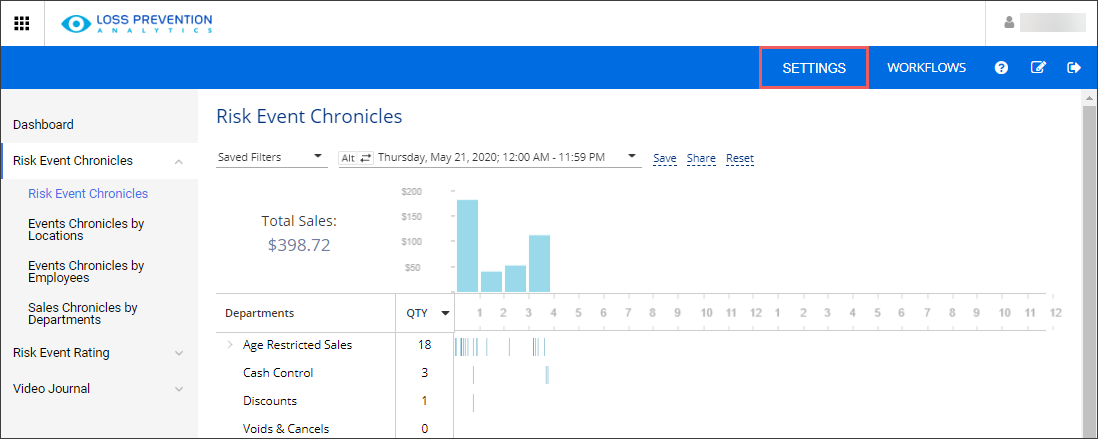Select Events Chronicles by Locations
This screenshot has height=439, width=1098.
click(86, 230)
